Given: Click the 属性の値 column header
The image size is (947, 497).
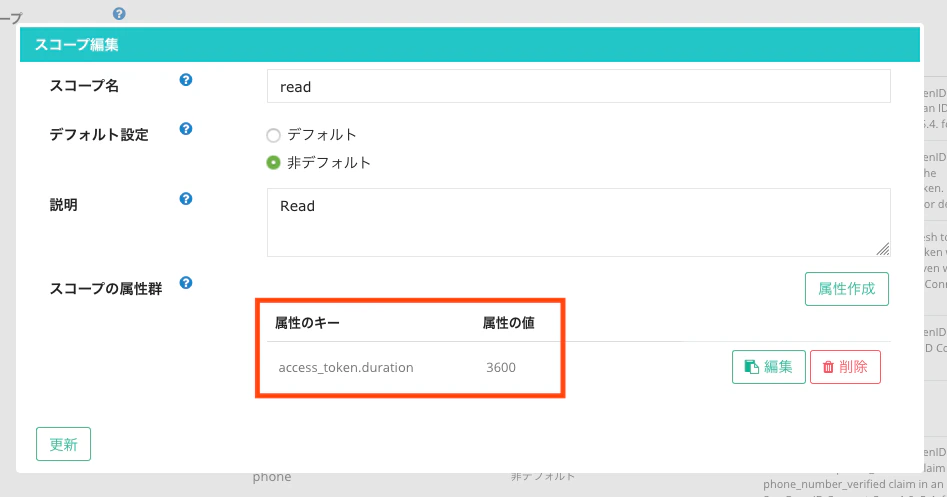Looking at the screenshot, I should [509, 323].
